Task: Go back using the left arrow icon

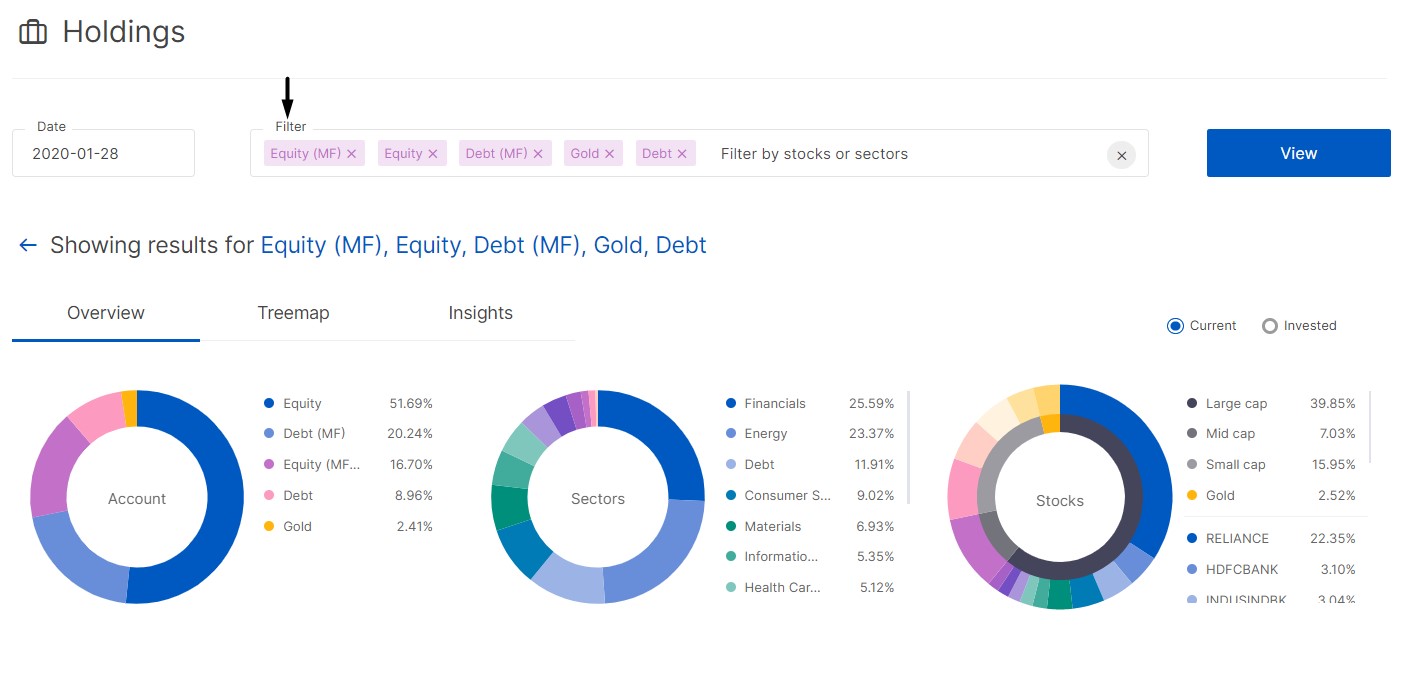Action: click(28, 245)
